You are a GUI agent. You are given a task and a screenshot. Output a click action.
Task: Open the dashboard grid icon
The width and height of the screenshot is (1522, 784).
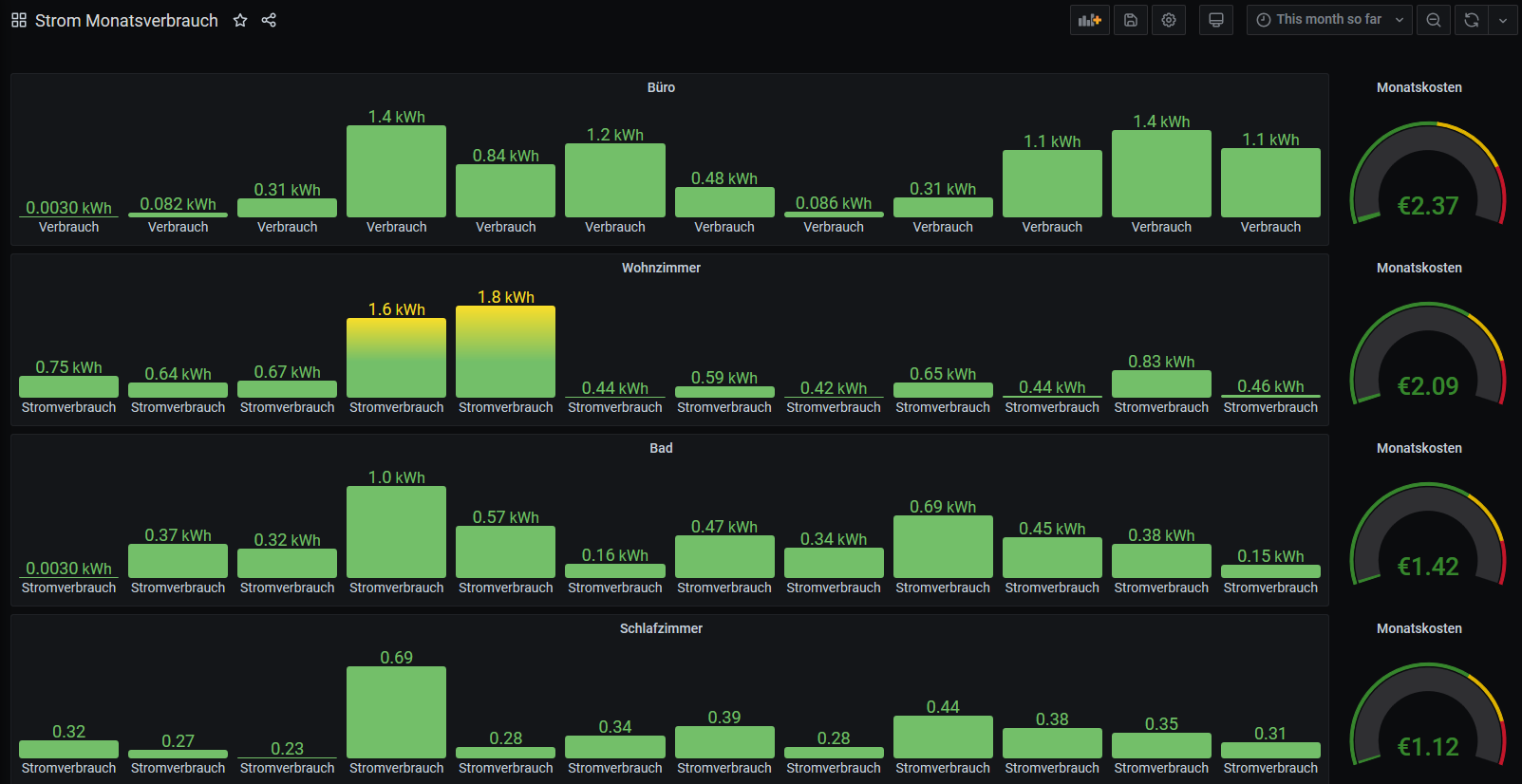[x=19, y=20]
